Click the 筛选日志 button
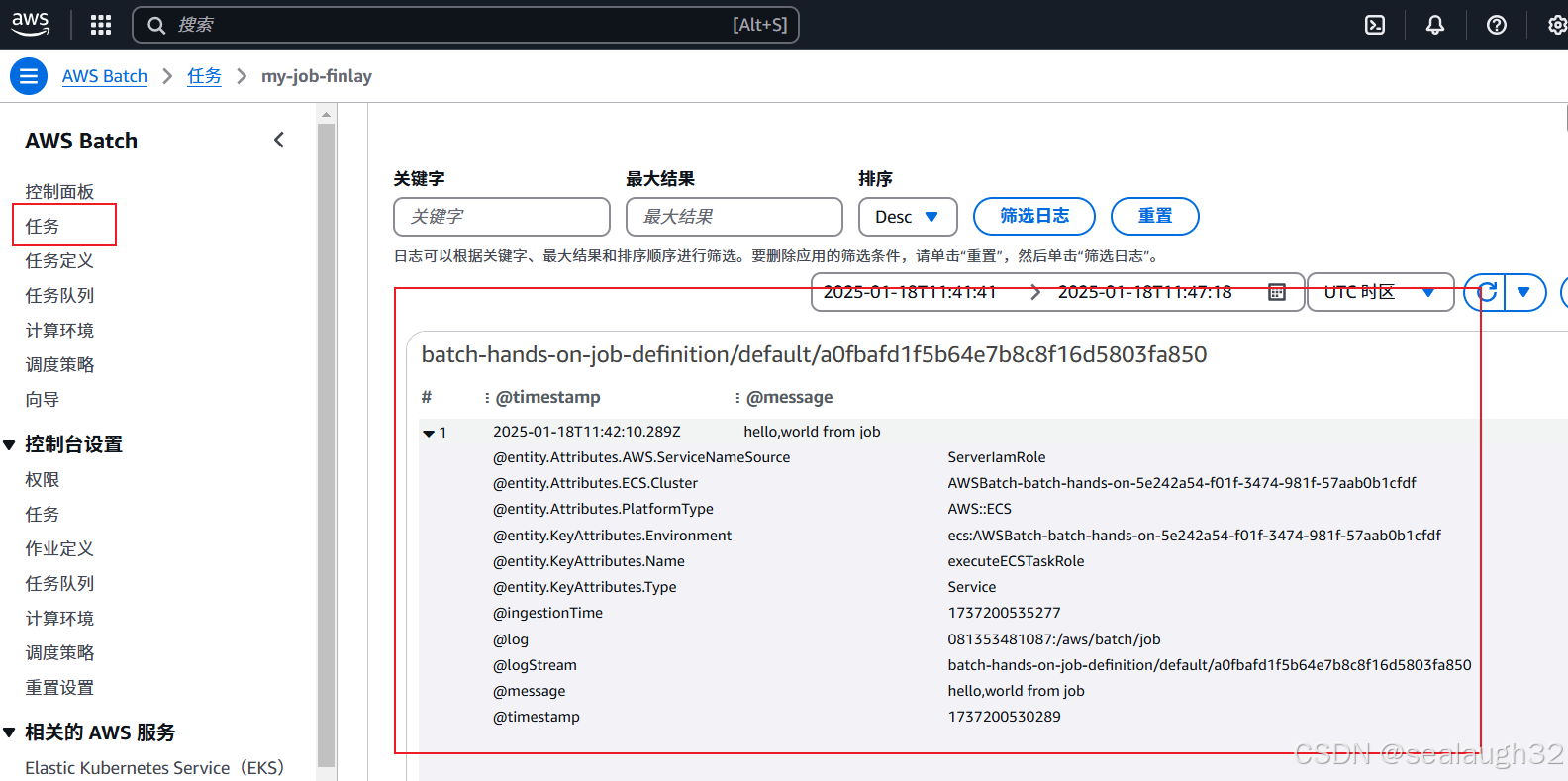The image size is (1568, 781). tap(1034, 216)
